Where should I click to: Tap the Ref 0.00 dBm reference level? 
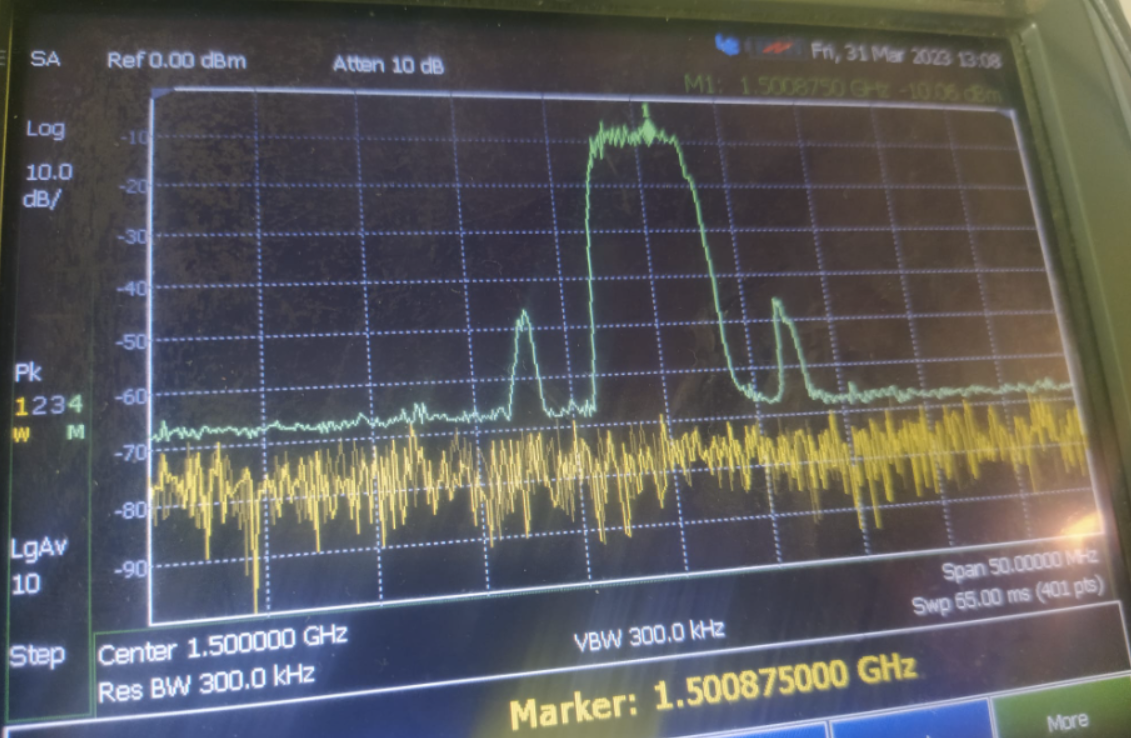(x=175, y=61)
